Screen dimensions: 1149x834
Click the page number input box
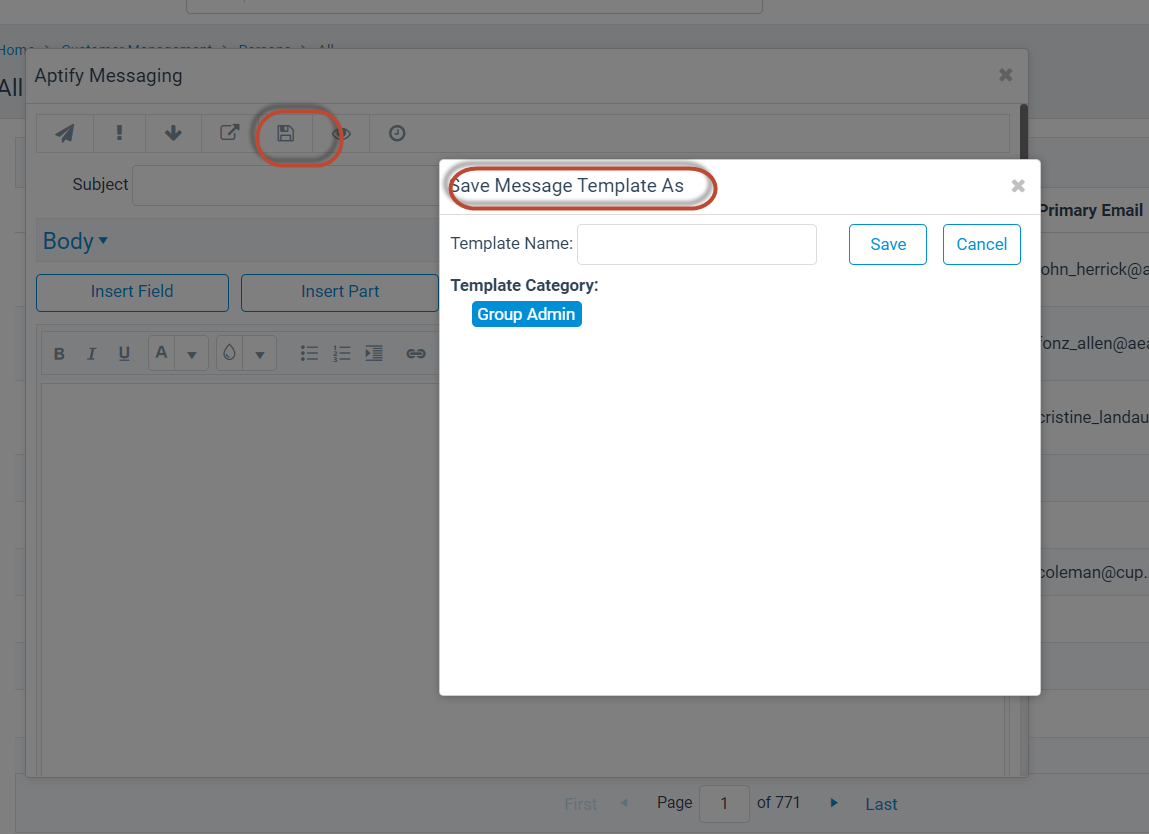click(x=724, y=803)
